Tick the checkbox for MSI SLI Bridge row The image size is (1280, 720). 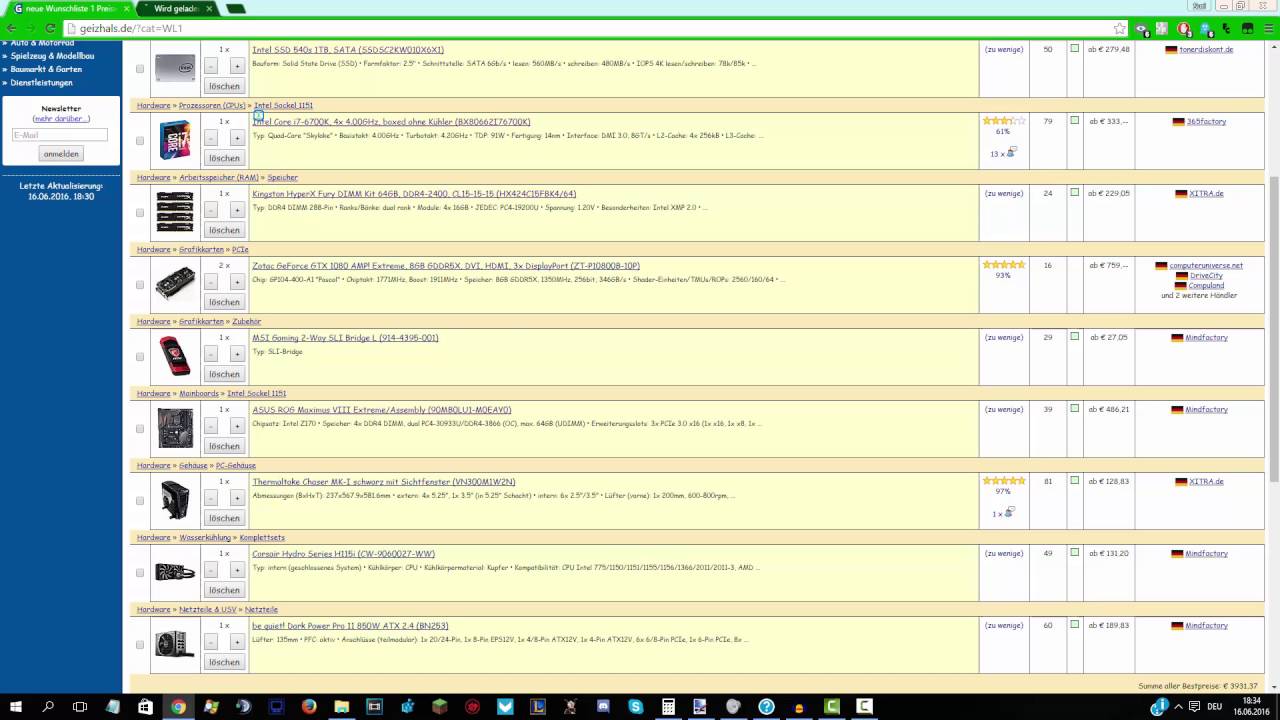[140, 357]
